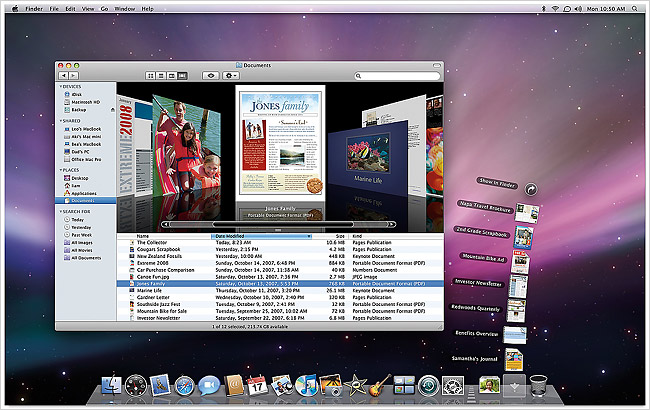This screenshot has width=650, height=410.
Task: Switch to list view
Action: coord(161,75)
